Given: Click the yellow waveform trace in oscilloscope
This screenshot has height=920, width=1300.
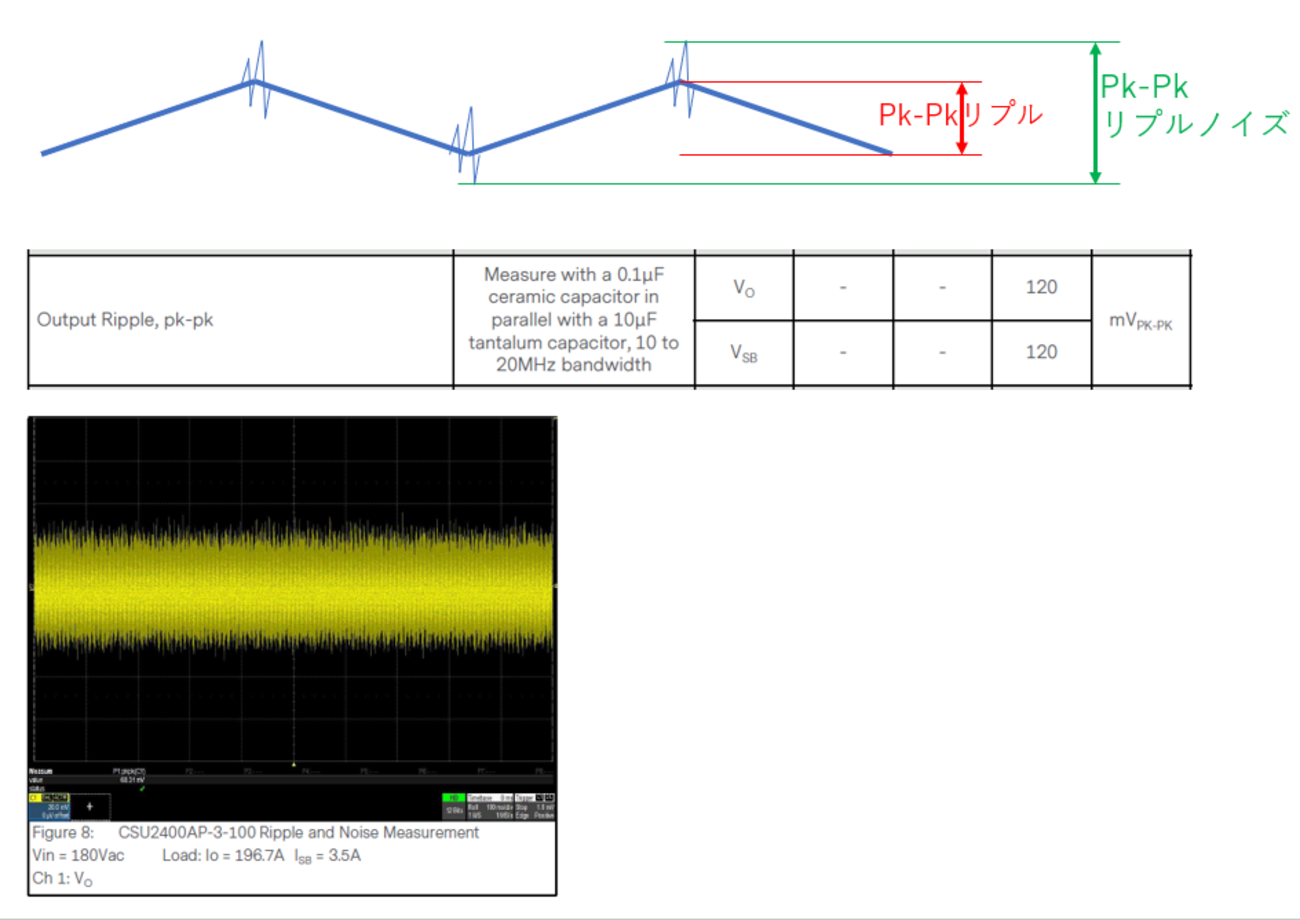Looking at the screenshot, I should click(x=293, y=590).
